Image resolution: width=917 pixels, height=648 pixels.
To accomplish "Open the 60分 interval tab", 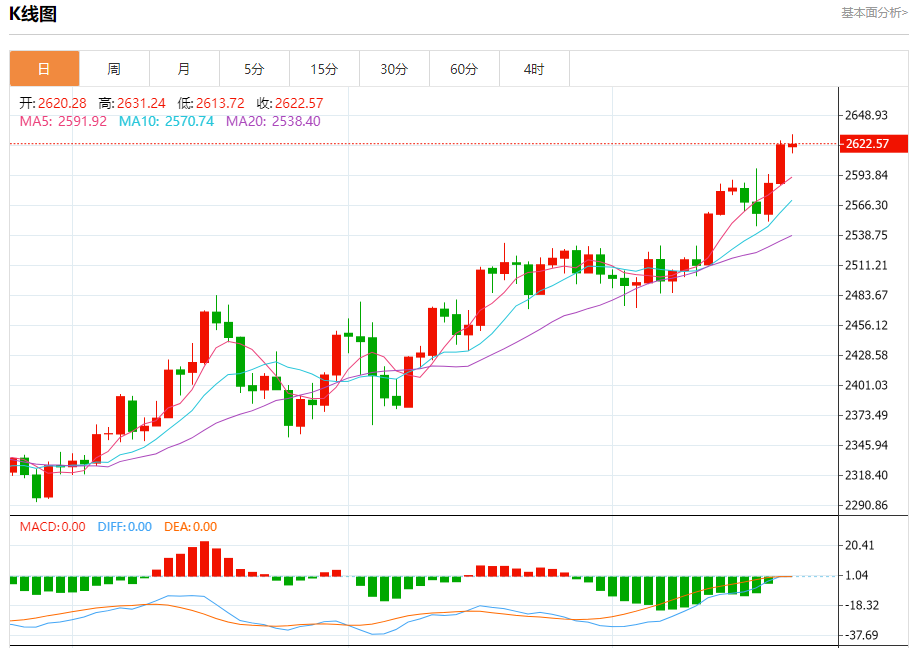I will [x=464, y=69].
